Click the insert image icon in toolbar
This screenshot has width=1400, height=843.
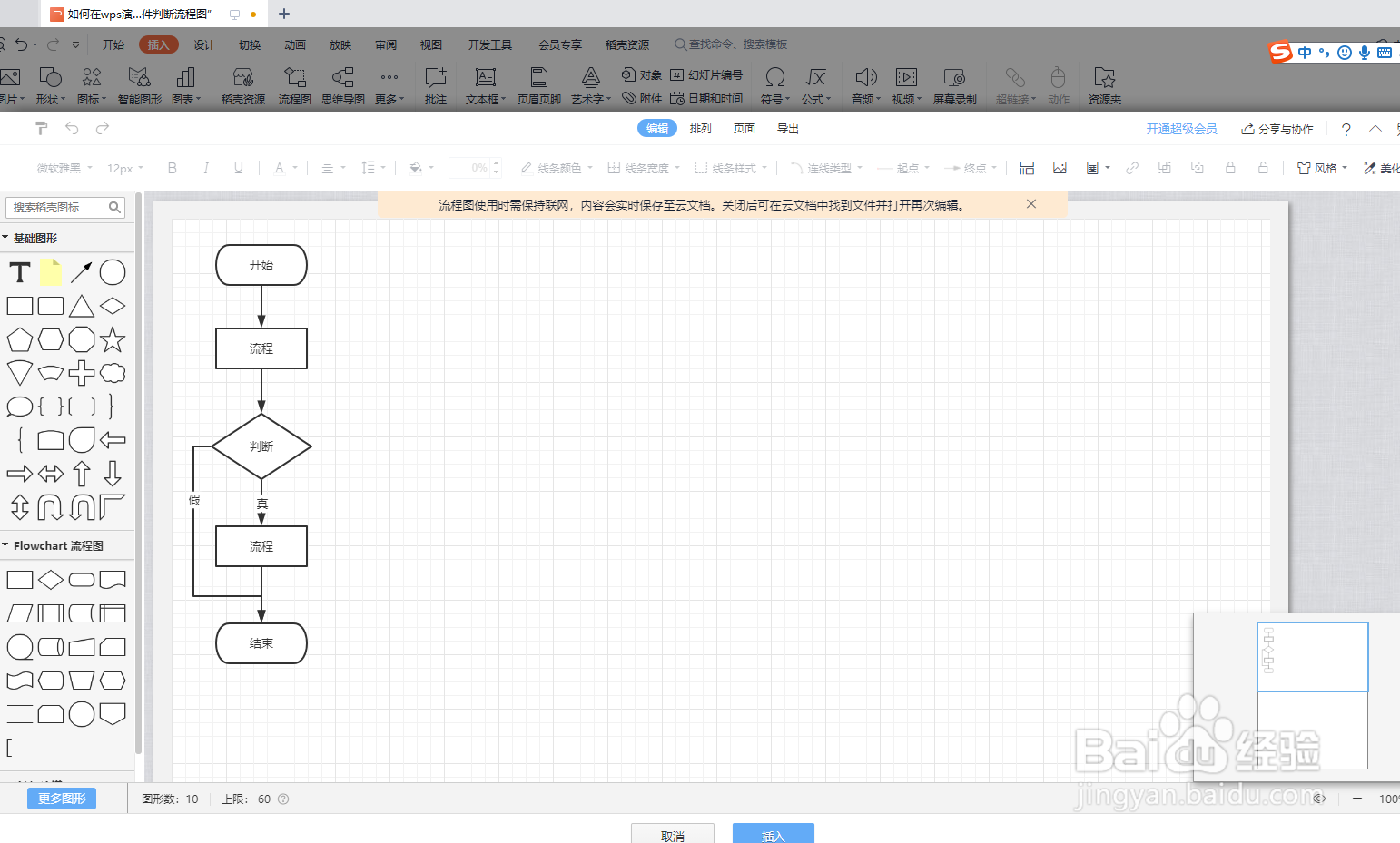coord(1060,168)
